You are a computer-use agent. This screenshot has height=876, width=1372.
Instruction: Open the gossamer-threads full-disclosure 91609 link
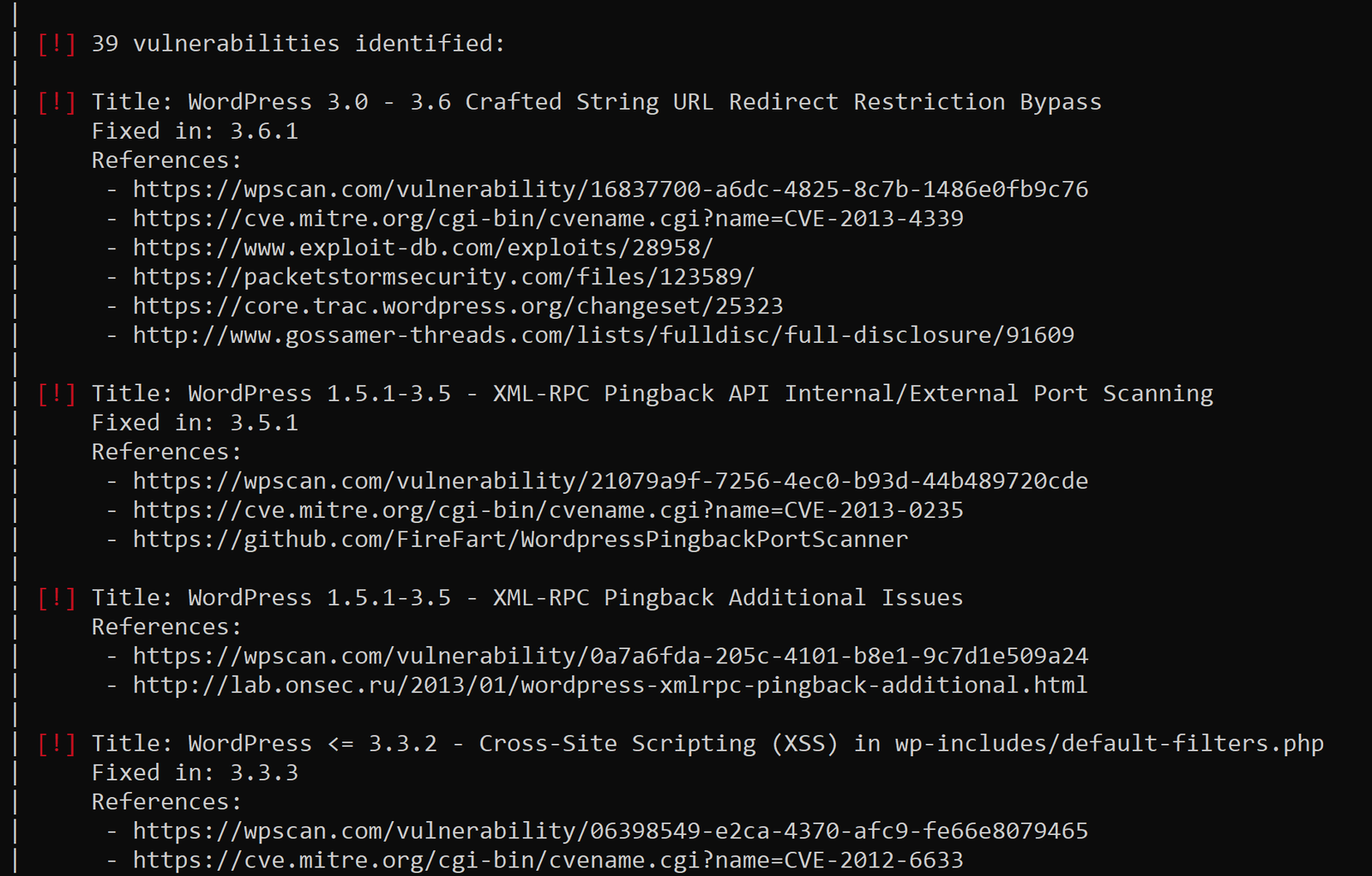tap(604, 334)
